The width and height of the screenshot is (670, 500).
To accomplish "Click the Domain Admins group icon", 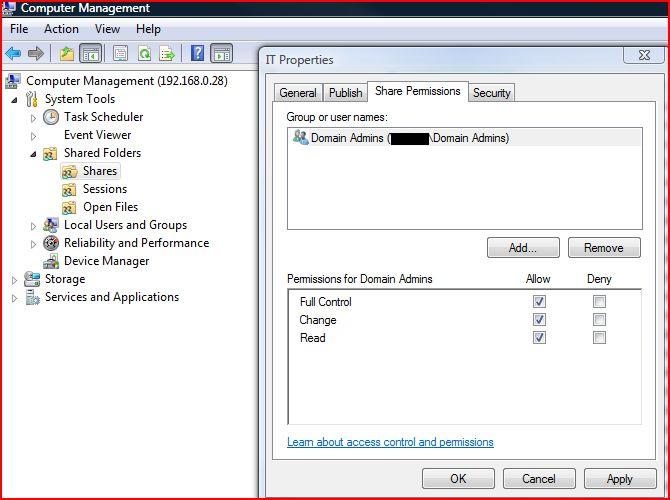I will point(300,138).
